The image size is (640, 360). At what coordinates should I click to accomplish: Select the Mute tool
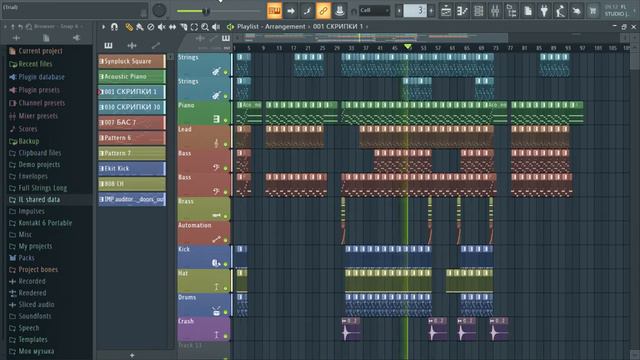point(162,27)
